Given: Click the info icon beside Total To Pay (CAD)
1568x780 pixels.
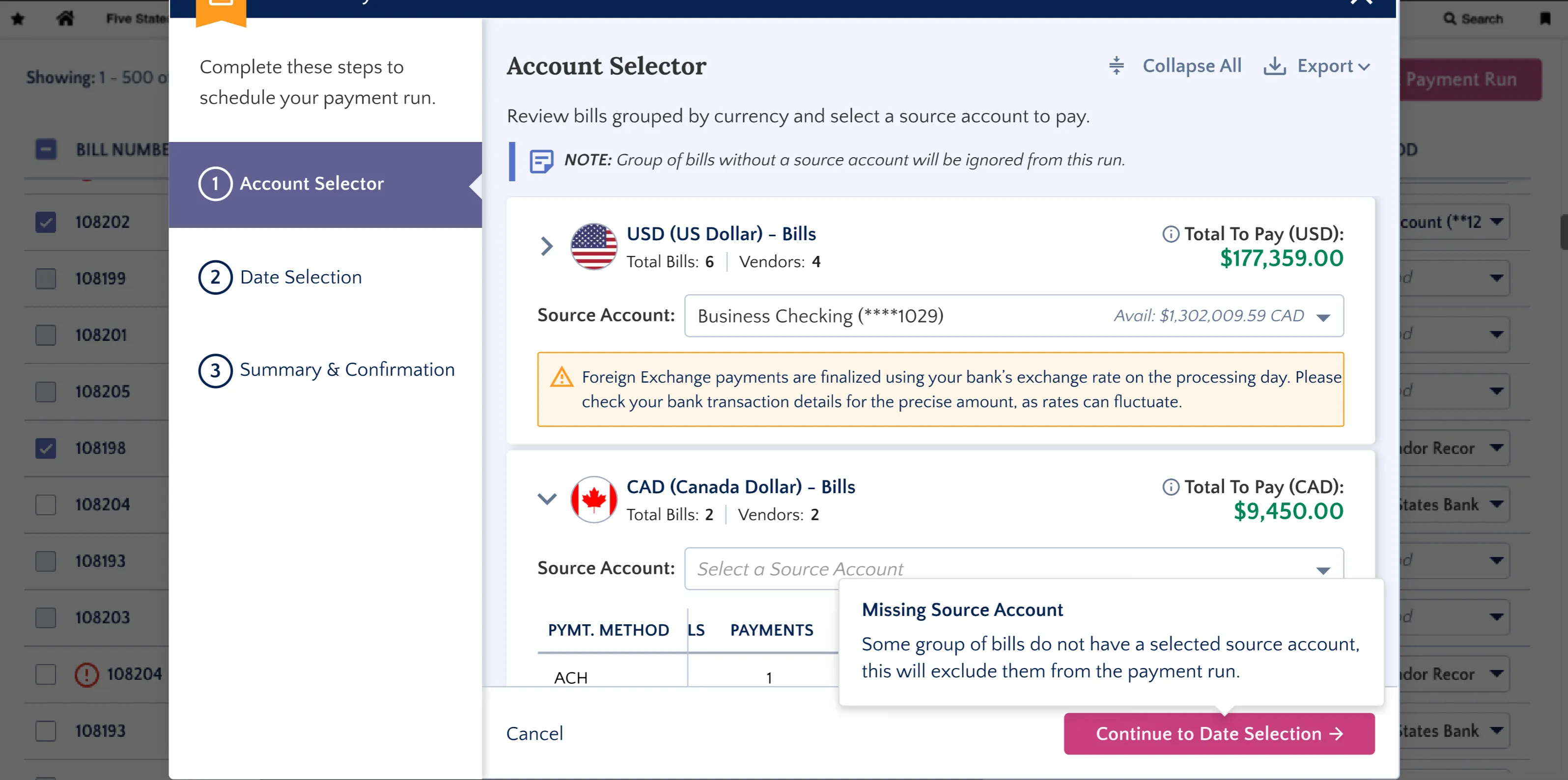Looking at the screenshot, I should (x=1170, y=487).
